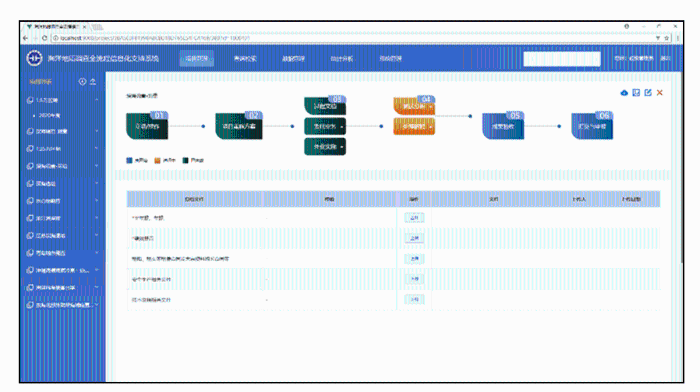Image resolution: width=700 pixels, height=392 pixels.
Task: Collapse the first expanded sidebar tree group
Action: tap(96, 100)
